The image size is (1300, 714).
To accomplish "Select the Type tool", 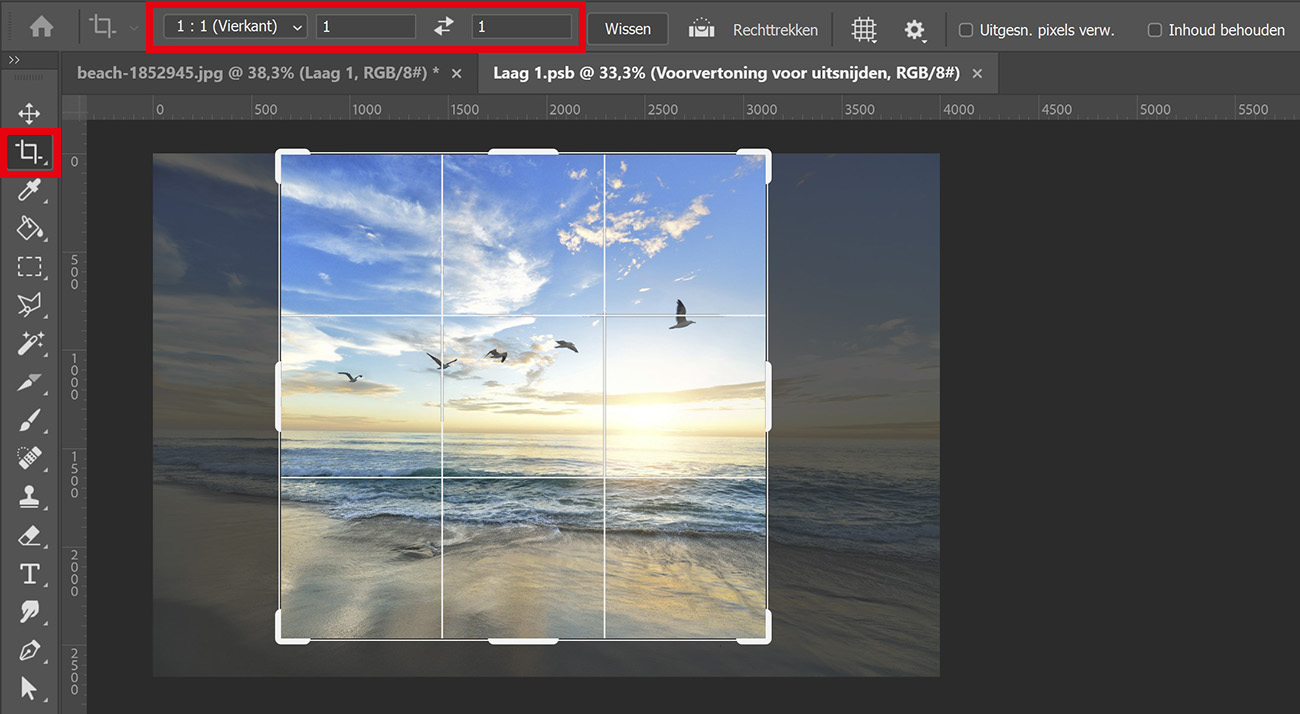I will pos(30,574).
